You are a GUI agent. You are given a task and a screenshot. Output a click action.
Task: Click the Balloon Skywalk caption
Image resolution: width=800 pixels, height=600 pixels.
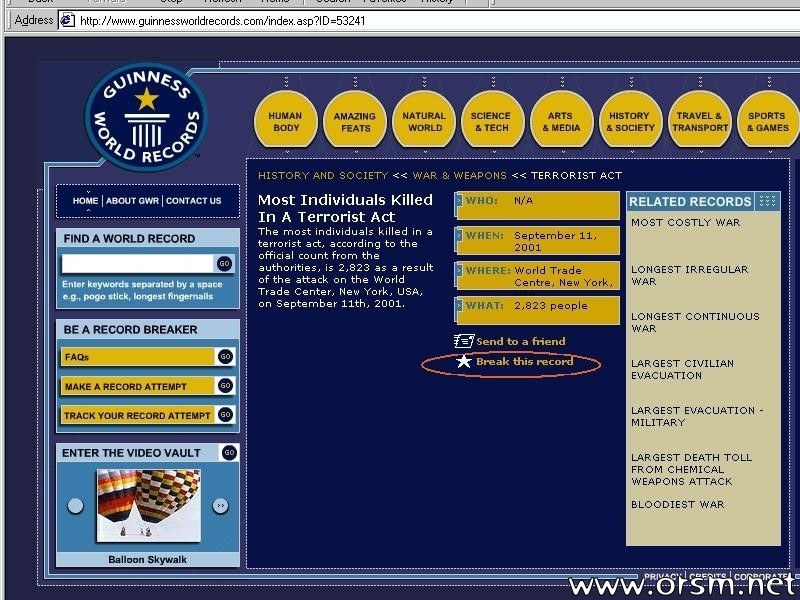pyautogui.click(x=147, y=560)
